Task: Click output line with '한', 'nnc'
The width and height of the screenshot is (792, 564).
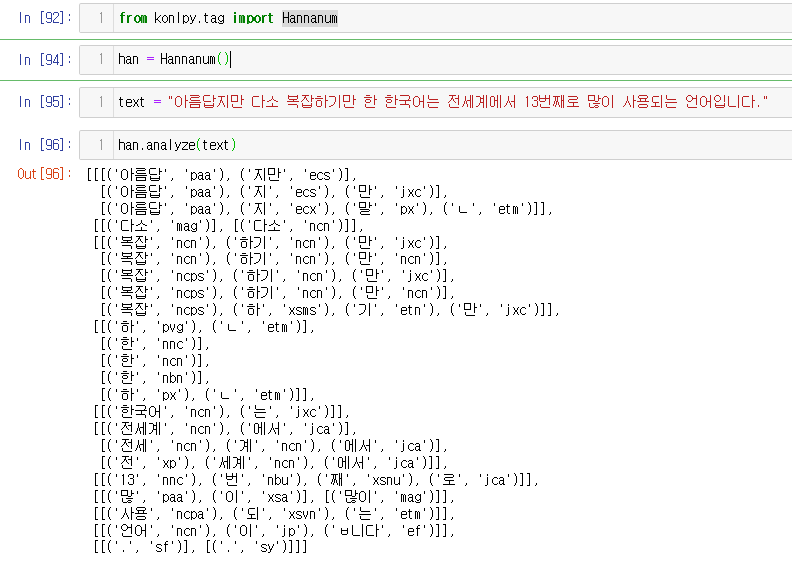Action: click(x=155, y=344)
